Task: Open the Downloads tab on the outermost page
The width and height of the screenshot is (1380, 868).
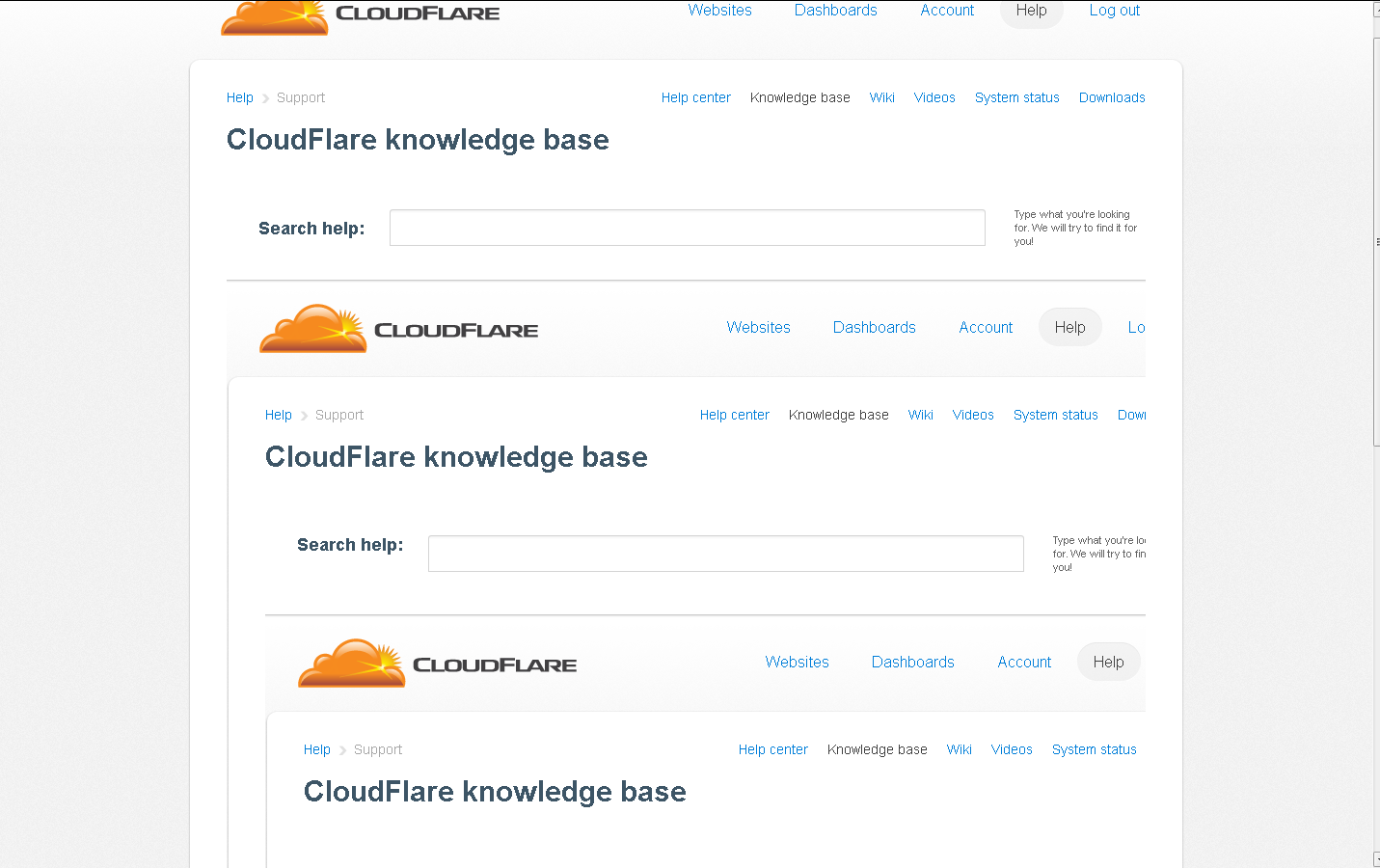Action: point(1112,97)
